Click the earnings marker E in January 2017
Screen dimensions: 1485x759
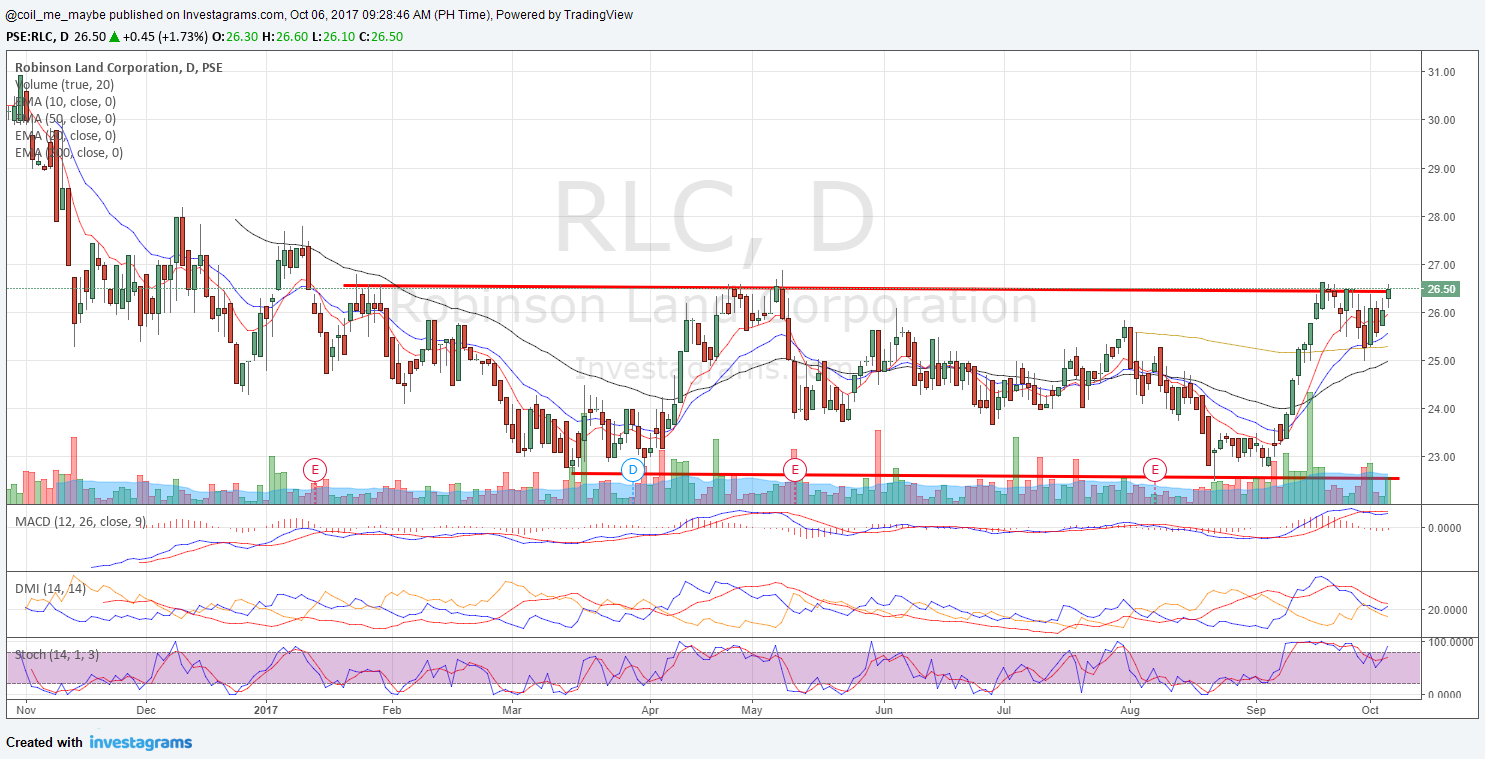click(x=315, y=469)
